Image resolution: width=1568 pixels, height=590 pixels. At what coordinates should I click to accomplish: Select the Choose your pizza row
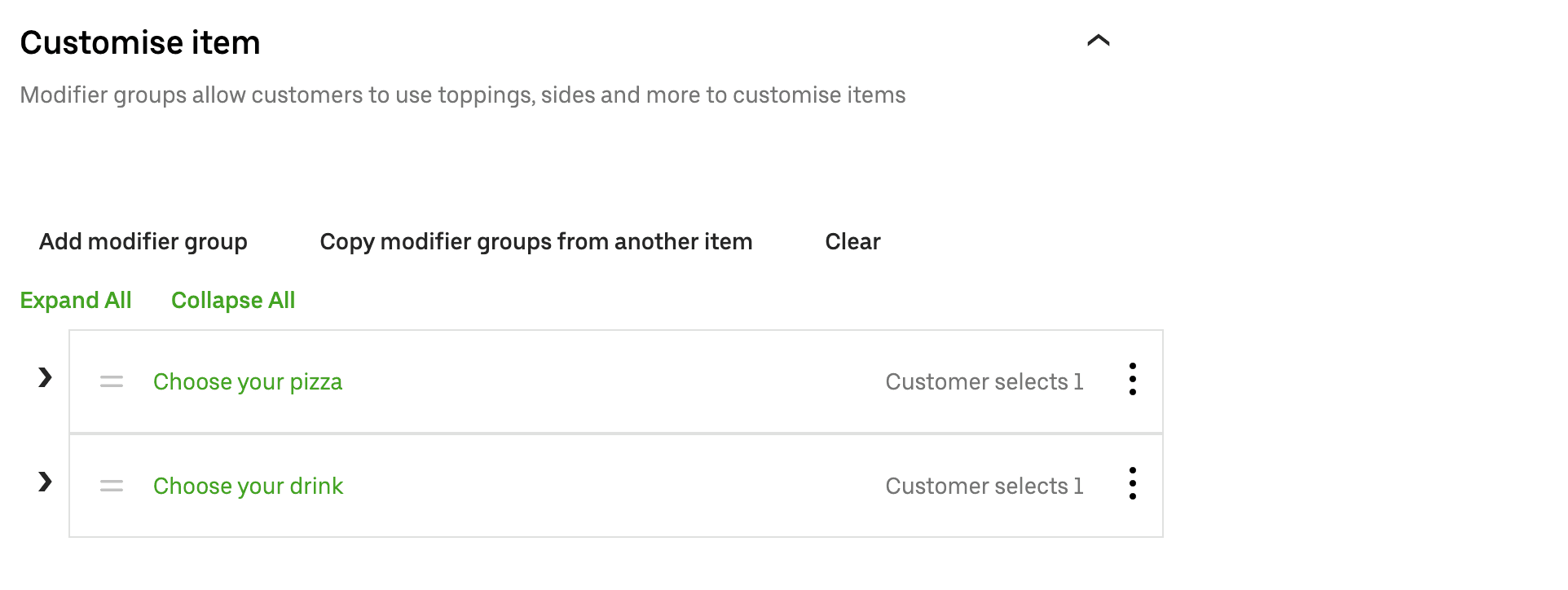point(570,381)
